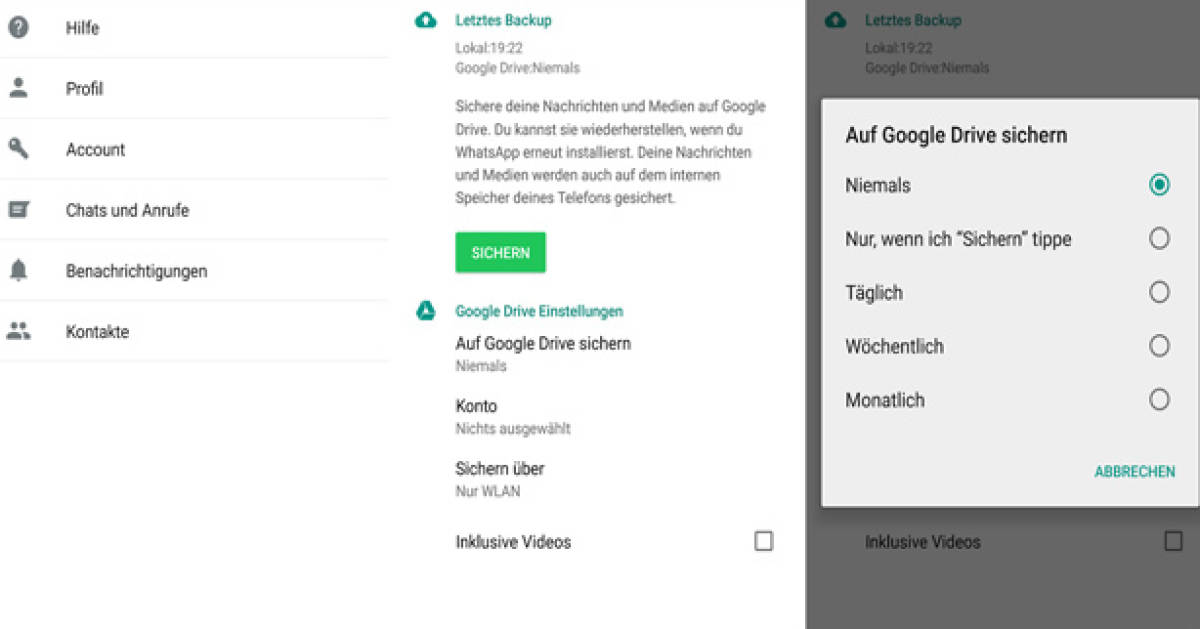Tap the cloud upload icon beside Letztes Backup in middle panel
Viewport: 1200px width, 629px height.
click(x=426, y=20)
